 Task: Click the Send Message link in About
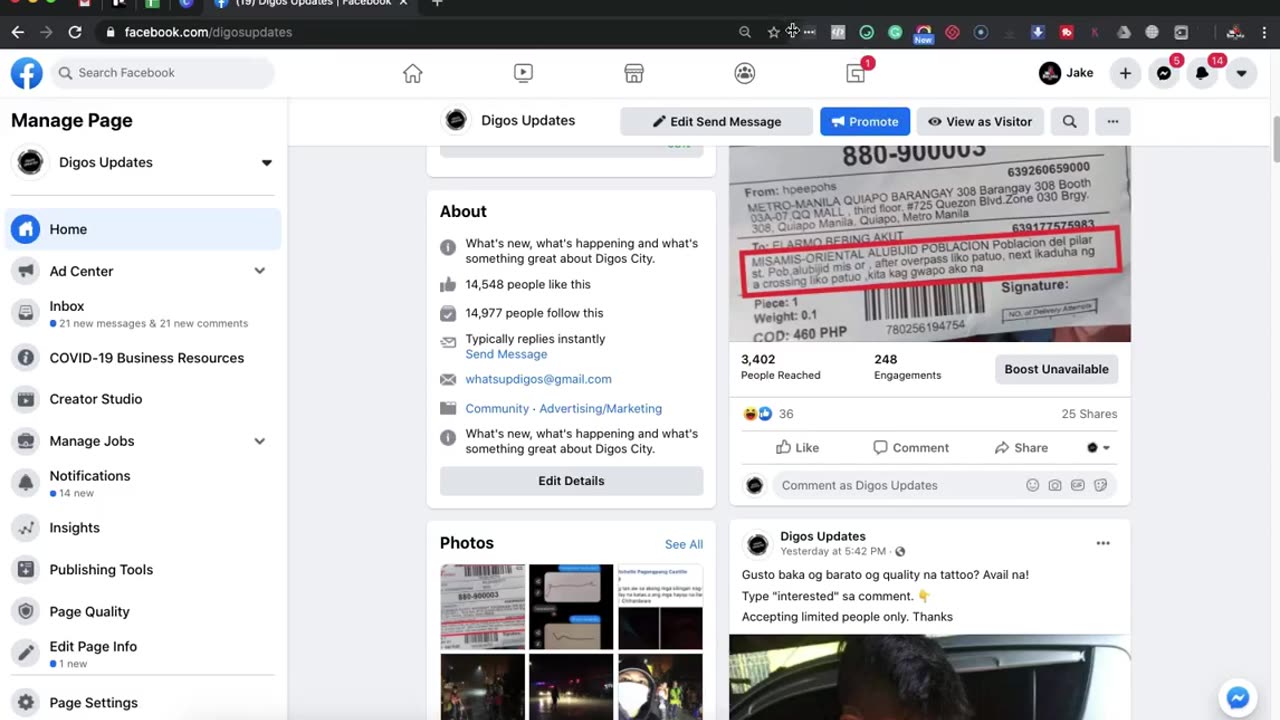[506, 354]
